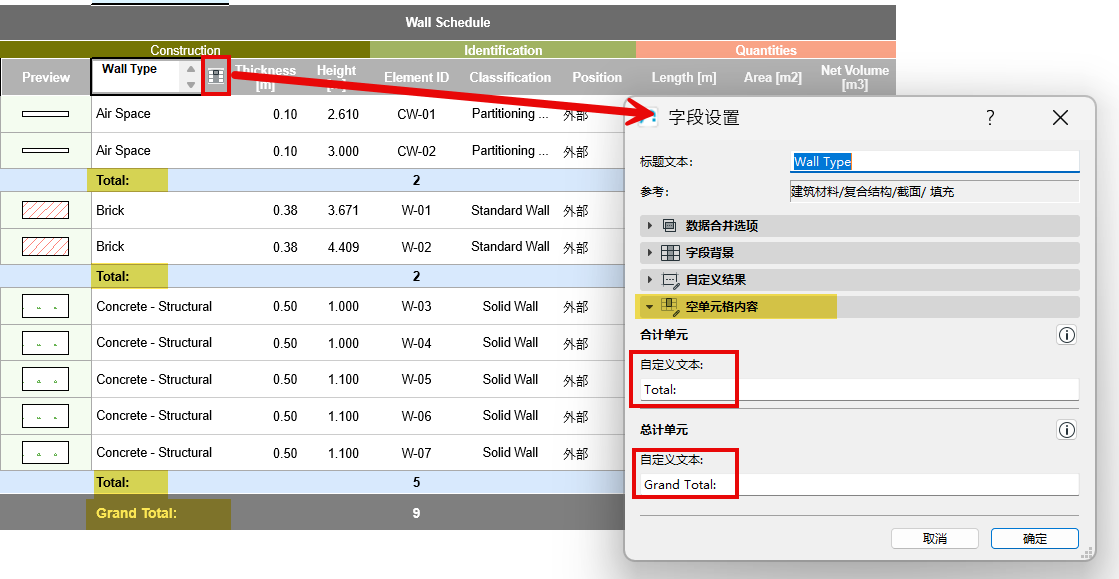Click Standard Wall classification in W-02 row

[510, 246]
